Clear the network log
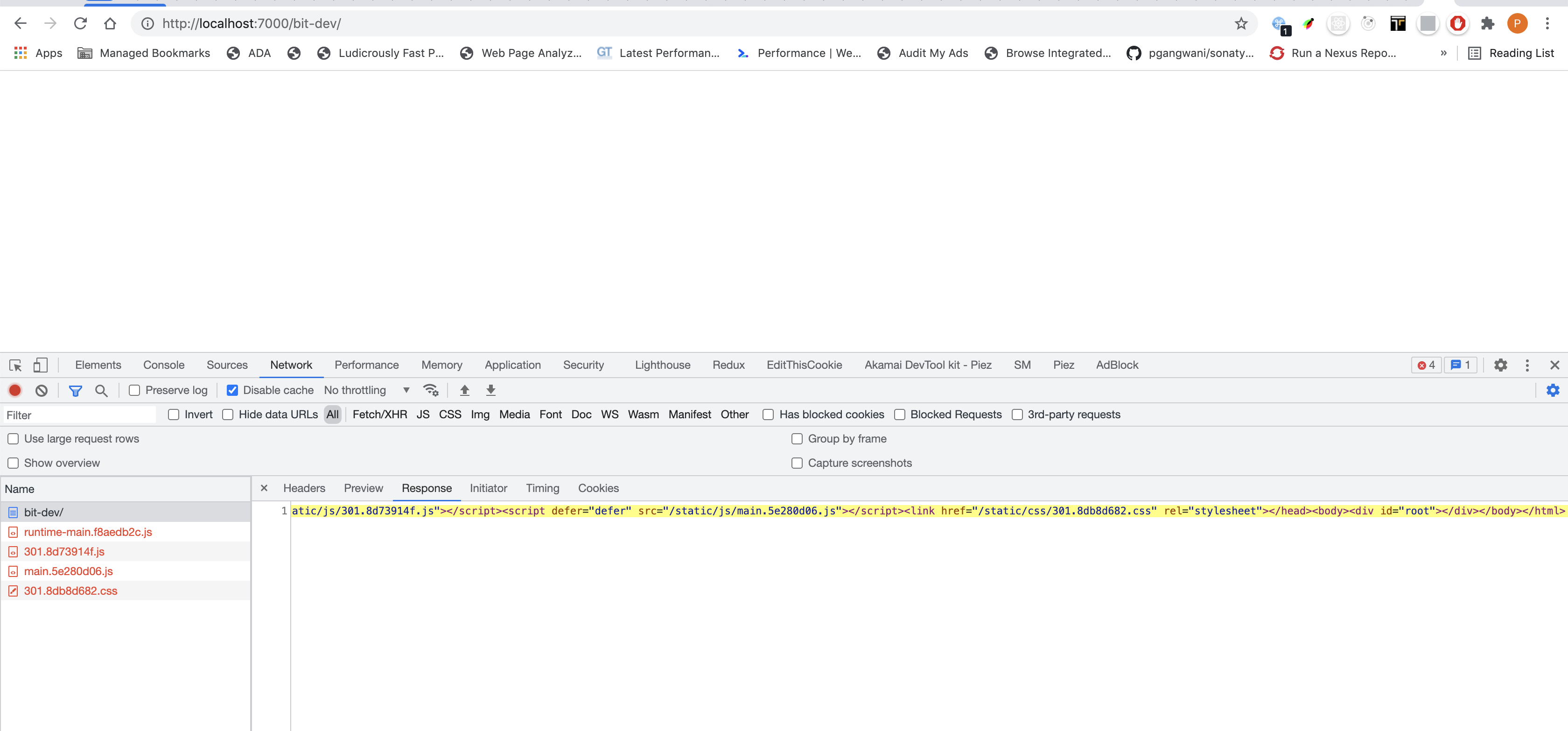 pyautogui.click(x=42, y=390)
